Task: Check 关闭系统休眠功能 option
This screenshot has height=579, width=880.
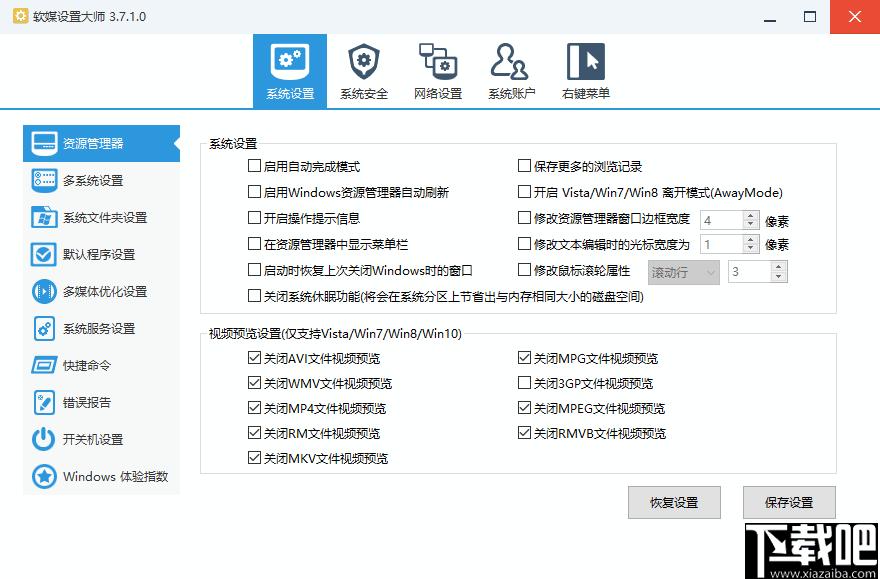Action: pos(254,296)
